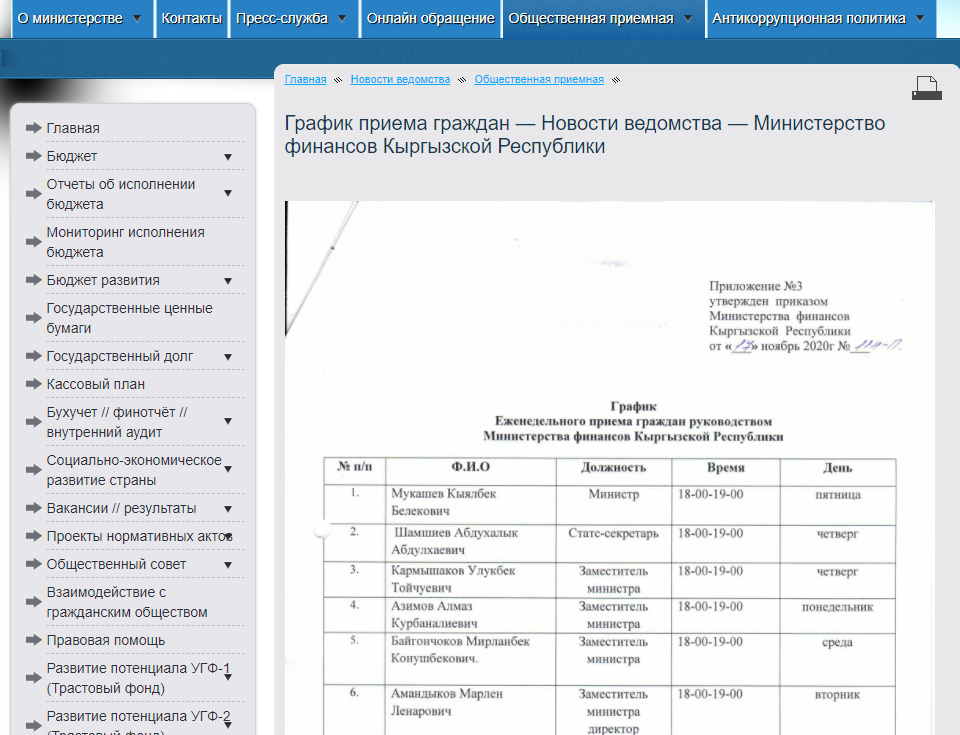Open the Новости ведомства breadcrumb link
The width and height of the screenshot is (960, 735).
click(x=399, y=79)
